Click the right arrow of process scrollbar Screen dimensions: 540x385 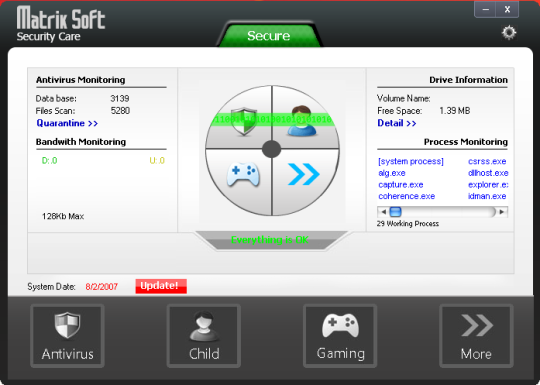502,212
